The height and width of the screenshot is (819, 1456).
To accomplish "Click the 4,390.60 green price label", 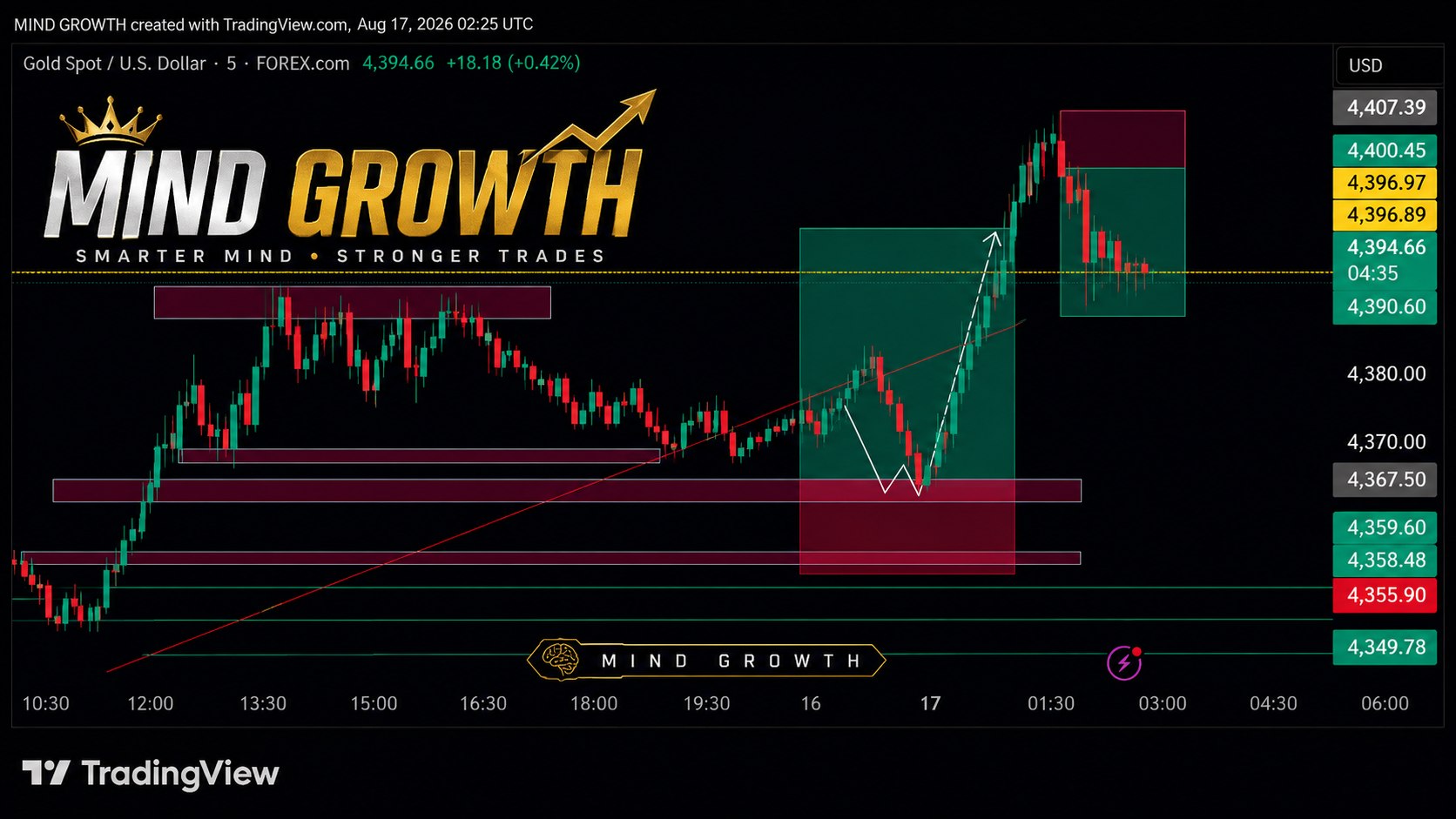I will click(1385, 307).
